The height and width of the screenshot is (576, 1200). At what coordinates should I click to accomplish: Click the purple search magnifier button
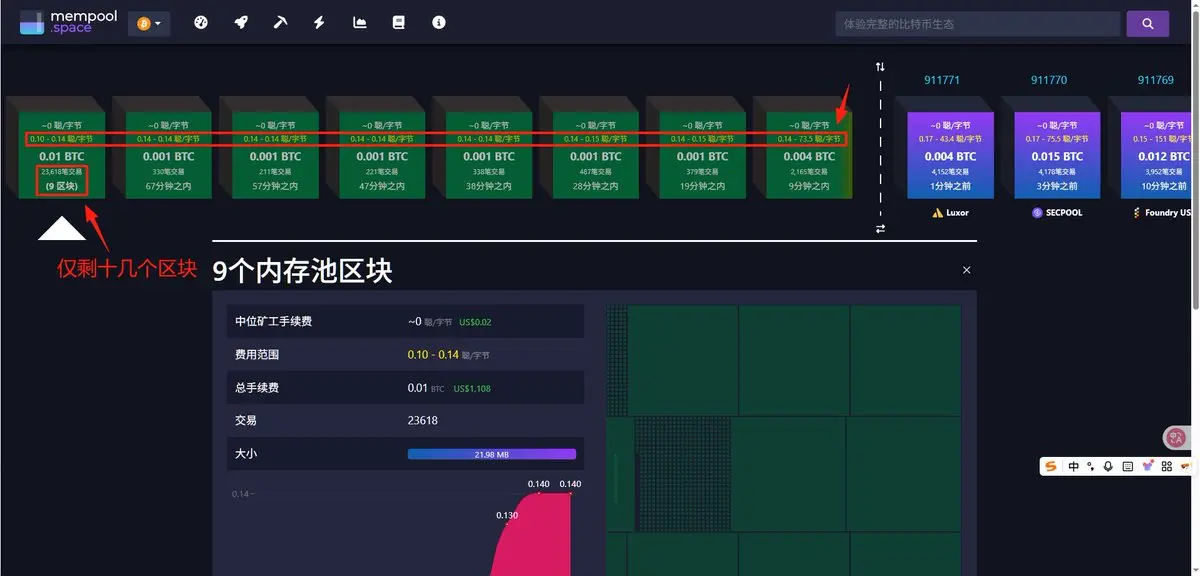1147,23
